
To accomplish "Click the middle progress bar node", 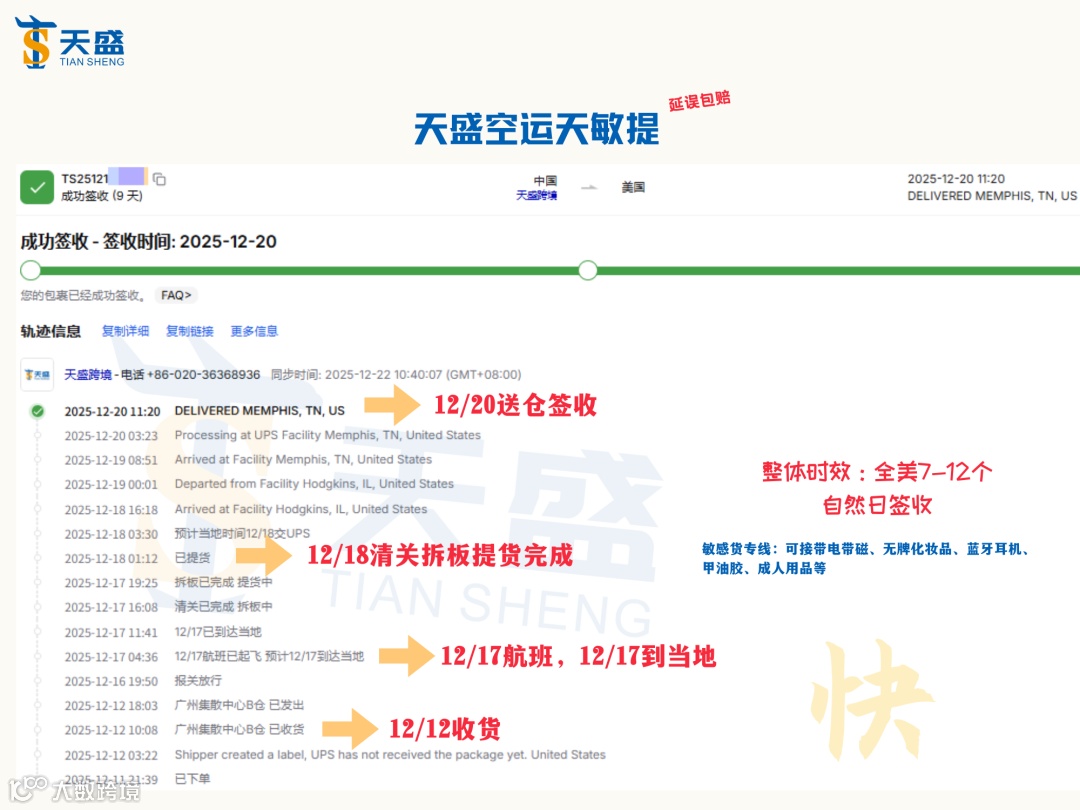I will (x=588, y=270).
